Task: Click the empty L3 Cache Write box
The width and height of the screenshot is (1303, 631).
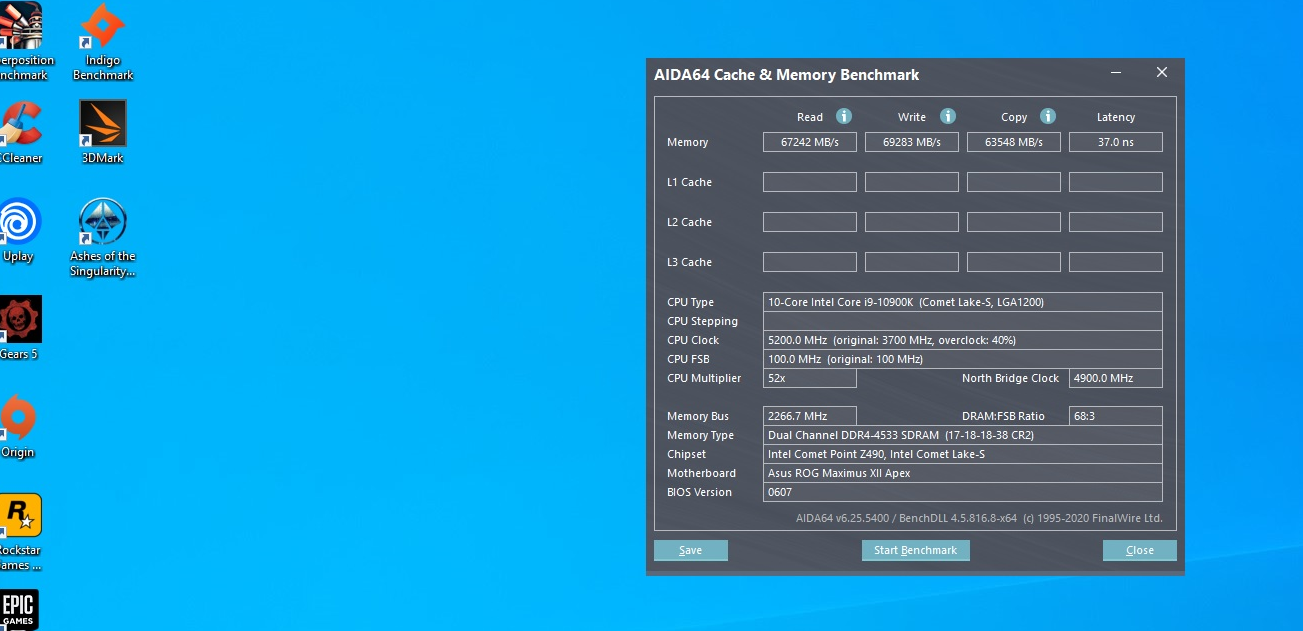Action: coord(912,262)
